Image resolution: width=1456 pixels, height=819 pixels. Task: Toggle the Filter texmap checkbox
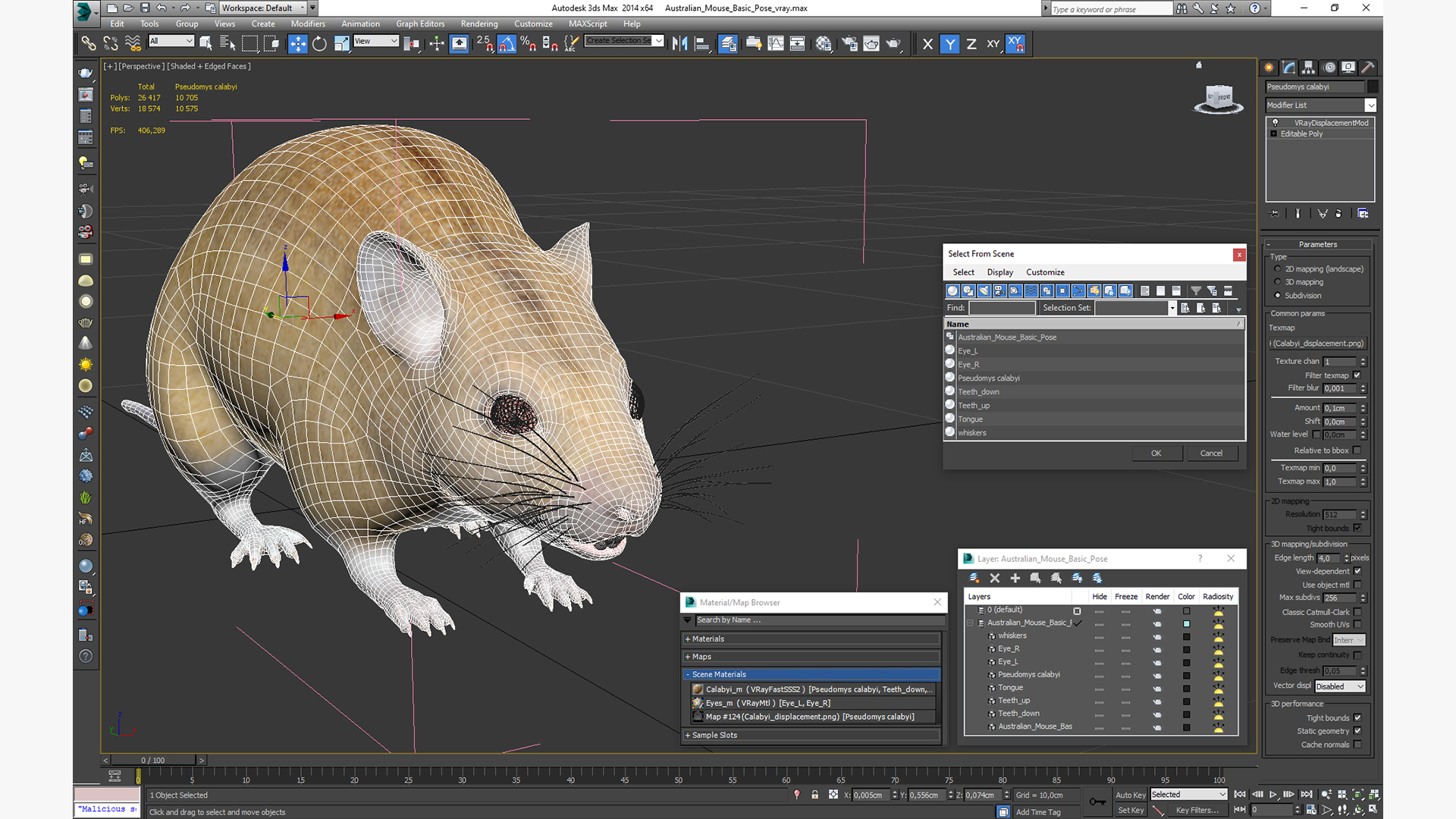[x=1357, y=375]
